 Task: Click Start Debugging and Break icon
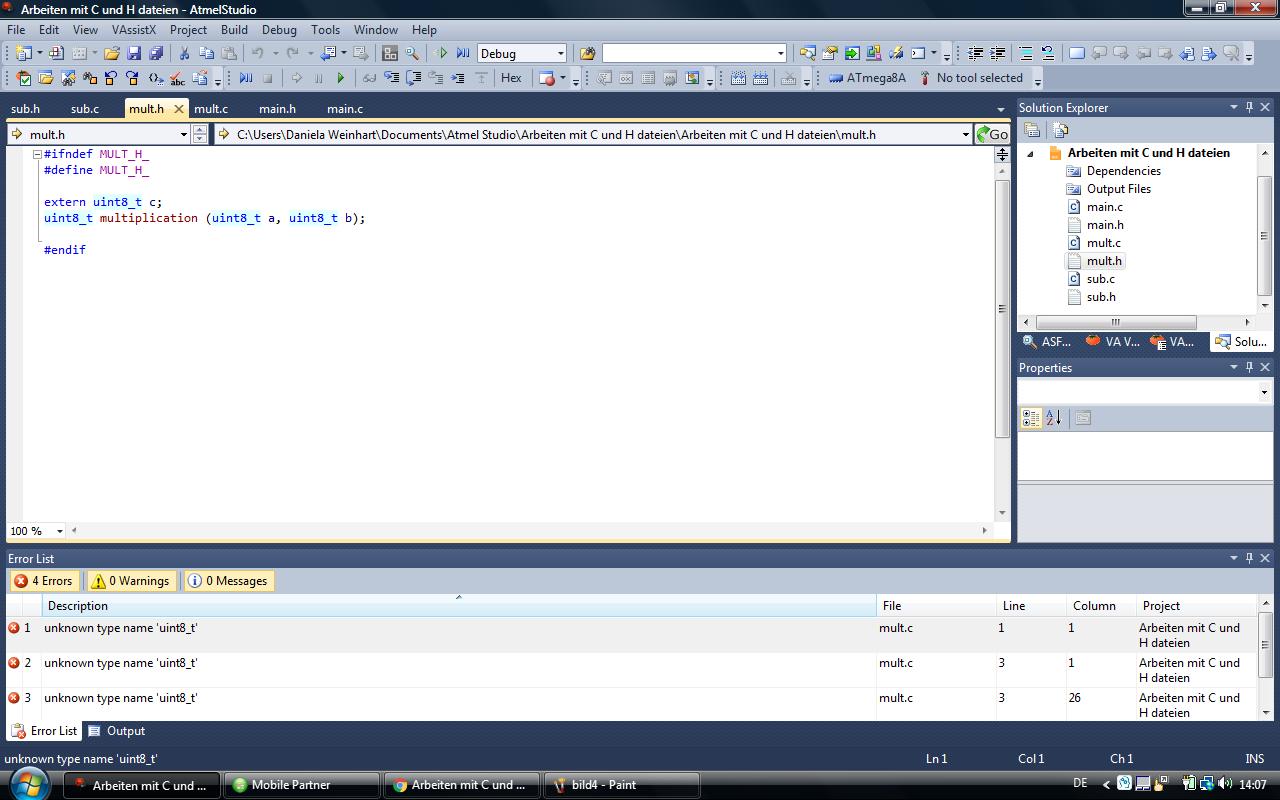click(x=463, y=53)
